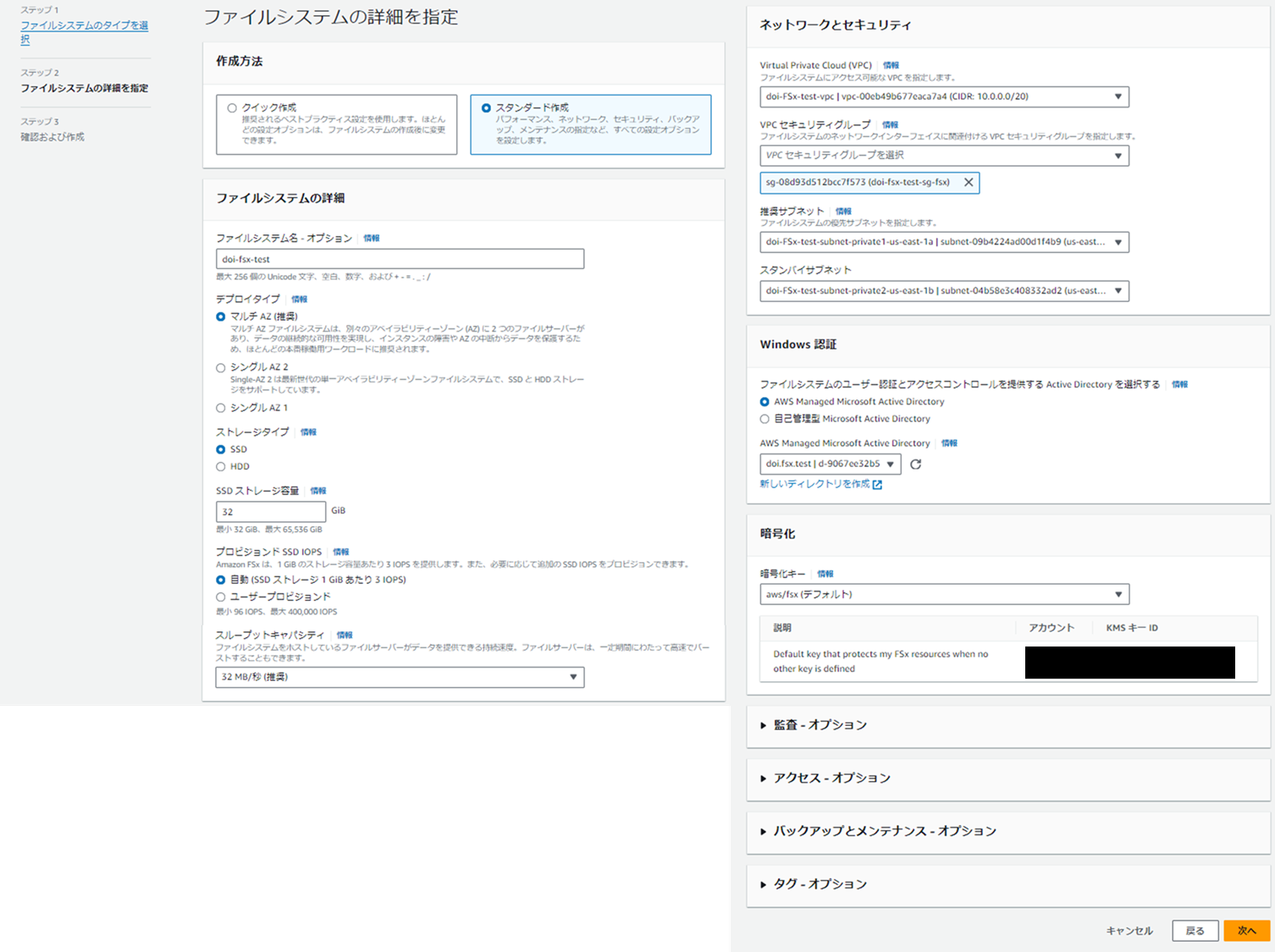Viewport: 1275px width, 952px height.
Task: Select HDD storage type
Action: tap(221, 466)
